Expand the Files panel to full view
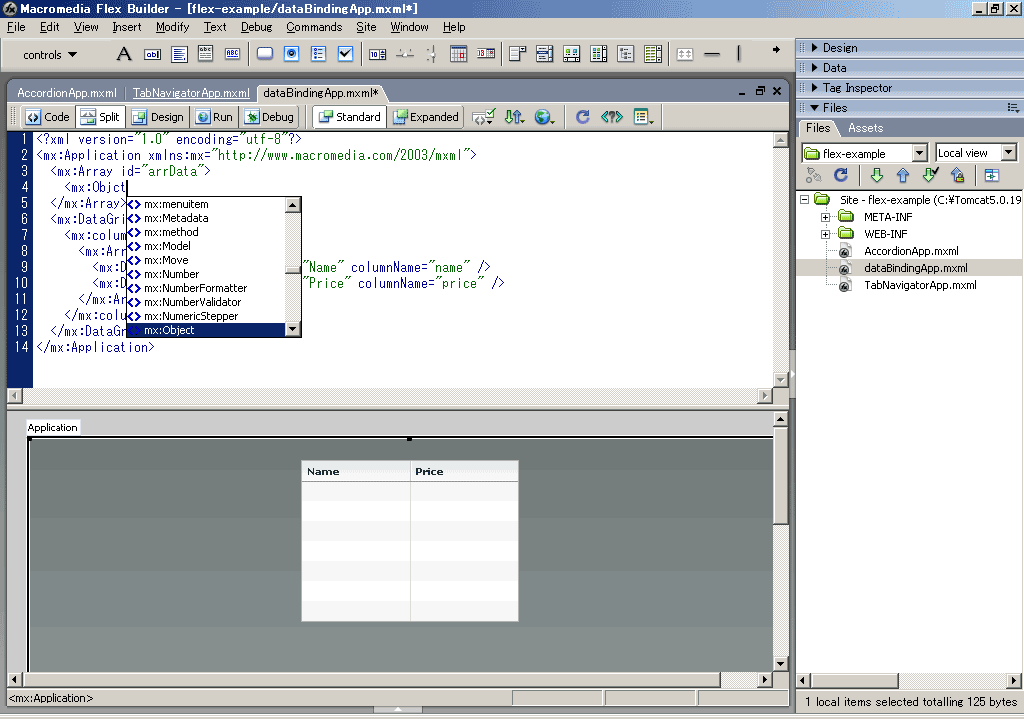 pyautogui.click(x=991, y=175)
